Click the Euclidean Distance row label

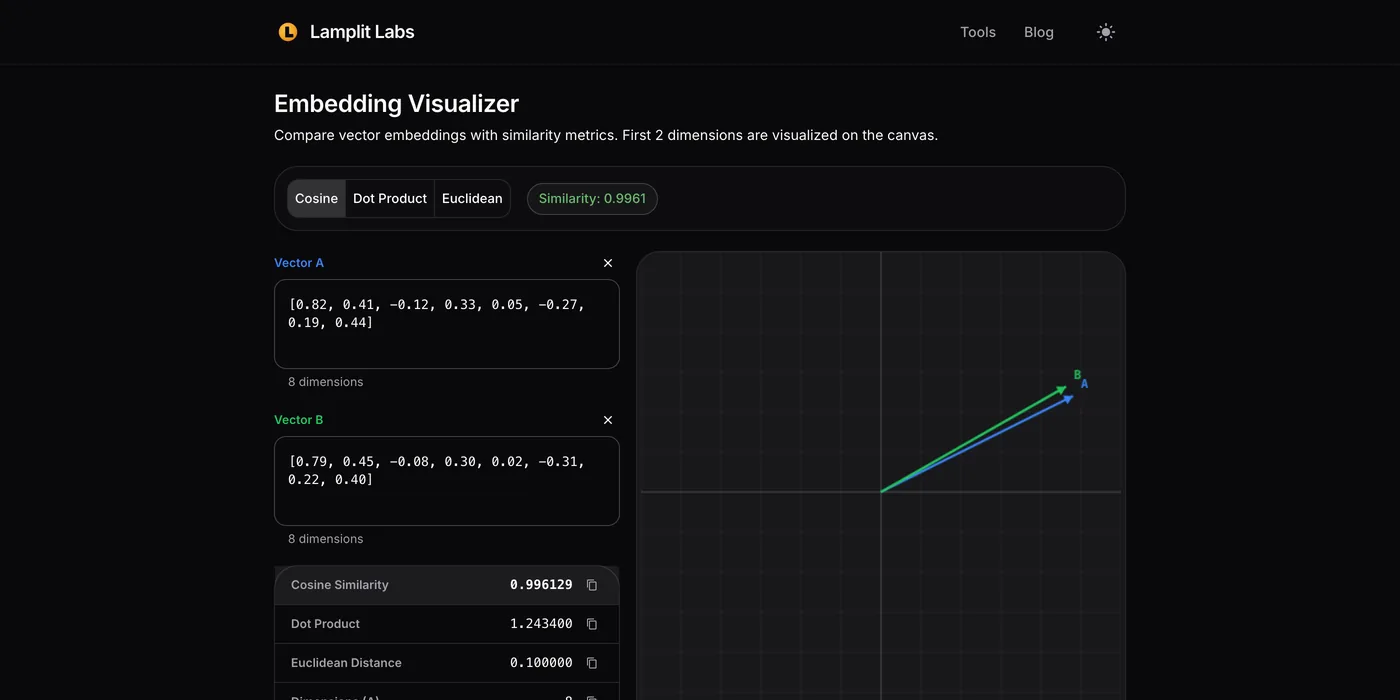[x=346, y=663]
